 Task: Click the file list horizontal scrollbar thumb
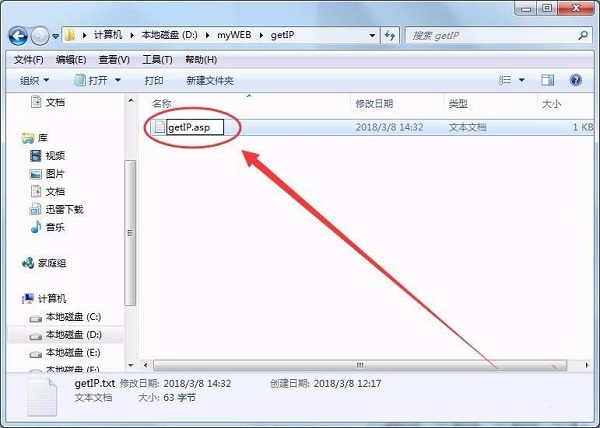tap(360, 365)
